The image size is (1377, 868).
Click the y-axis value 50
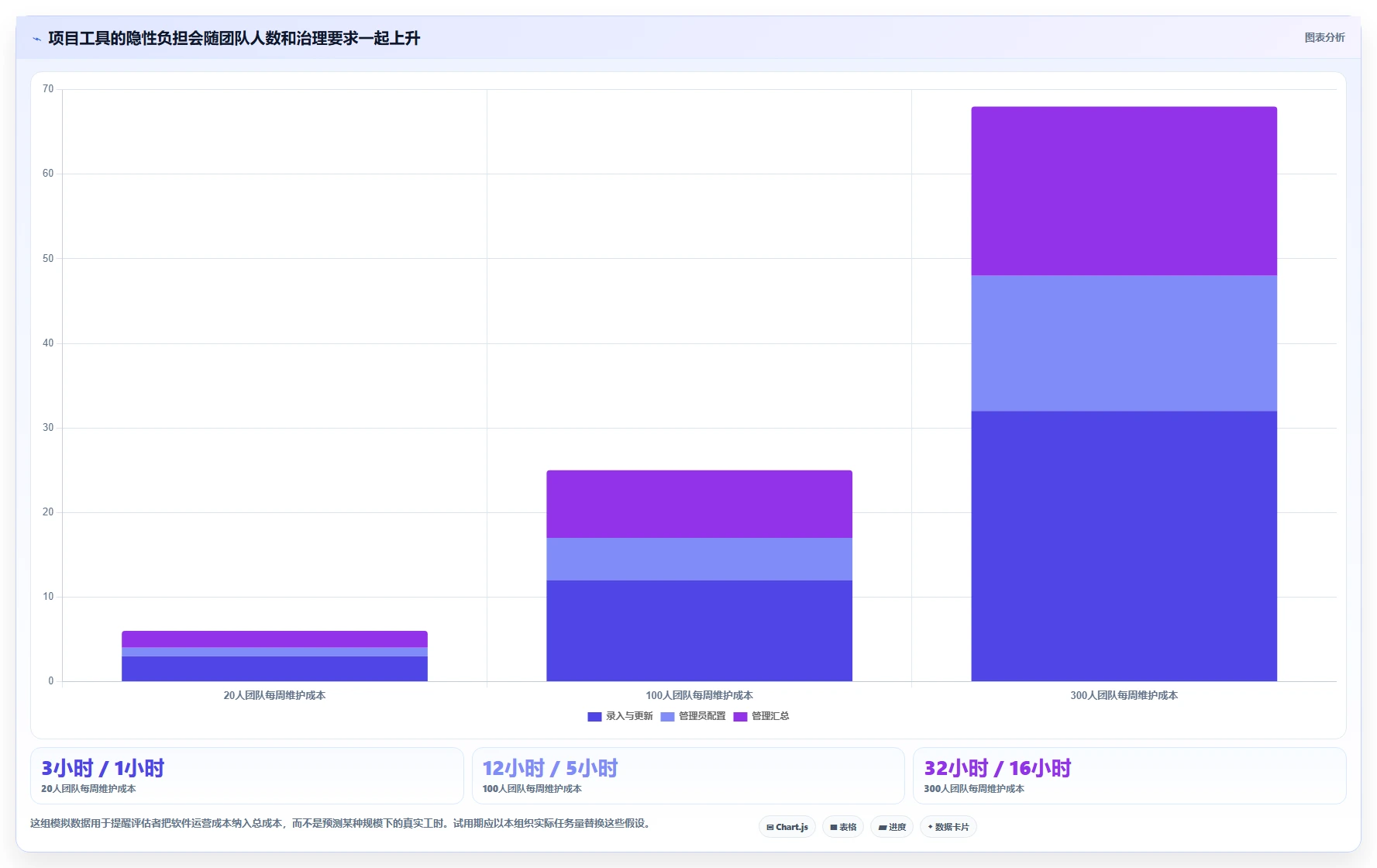pyautogui.click(x=48, y=259)
